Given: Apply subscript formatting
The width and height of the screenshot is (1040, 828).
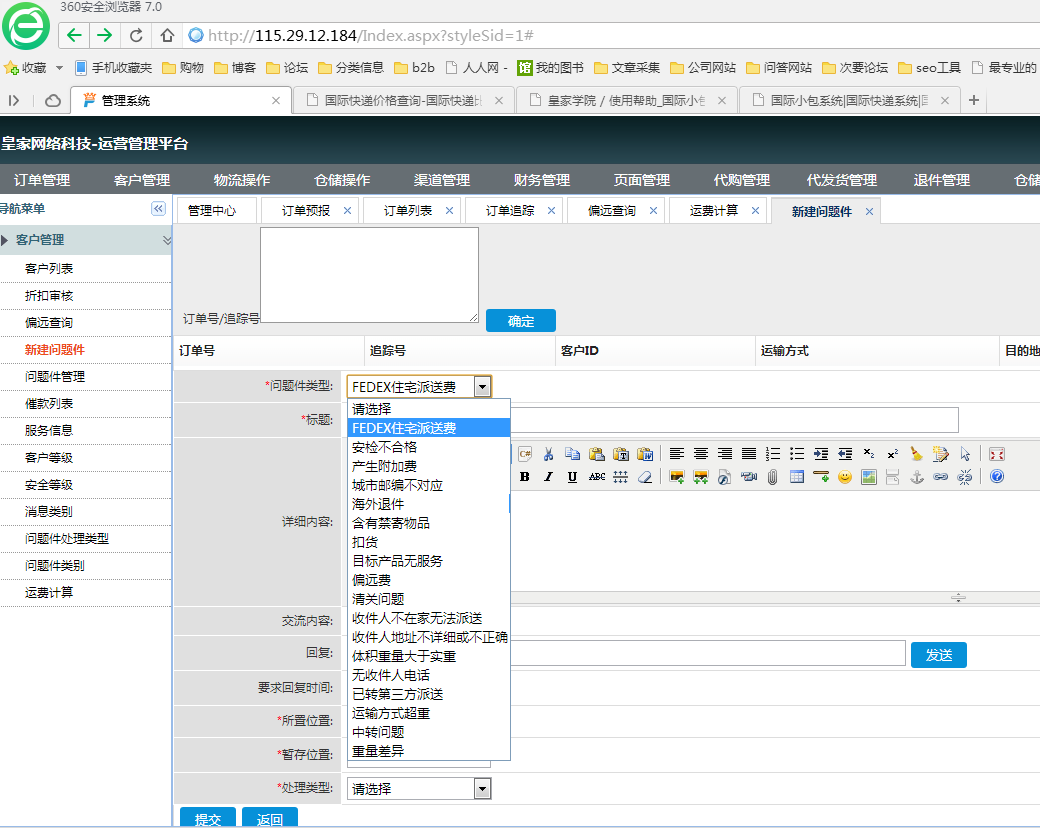Looking at the screenshot, I should 869,454.
